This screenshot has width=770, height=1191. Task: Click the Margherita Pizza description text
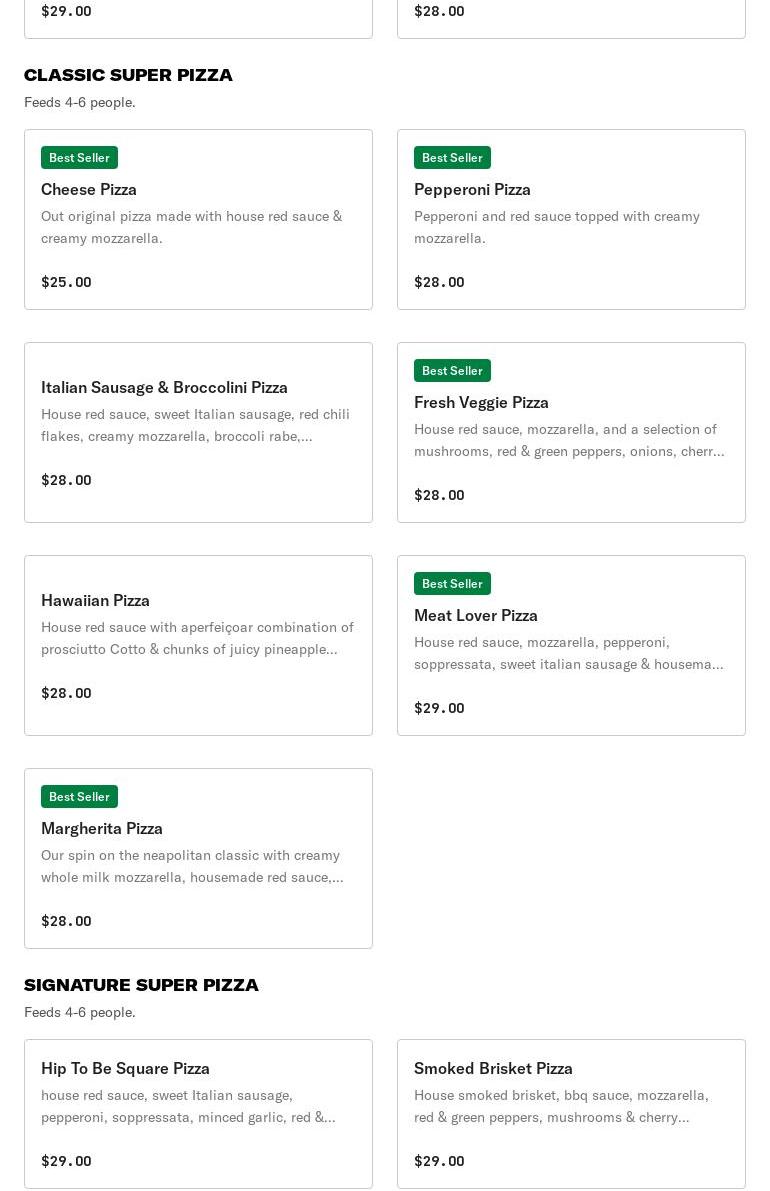point(192,866)
